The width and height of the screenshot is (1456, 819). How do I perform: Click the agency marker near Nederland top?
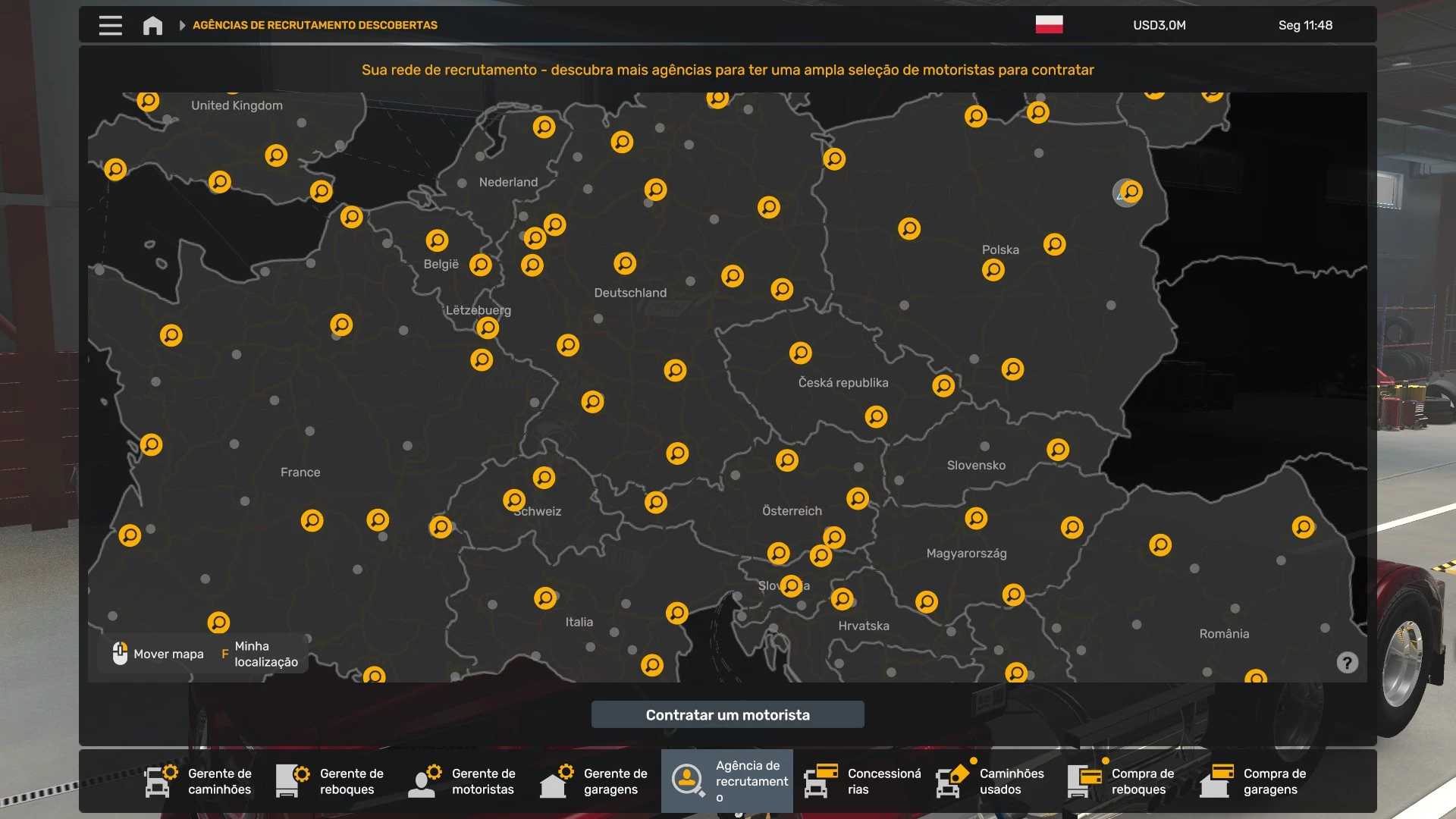(x=544, y=127)
